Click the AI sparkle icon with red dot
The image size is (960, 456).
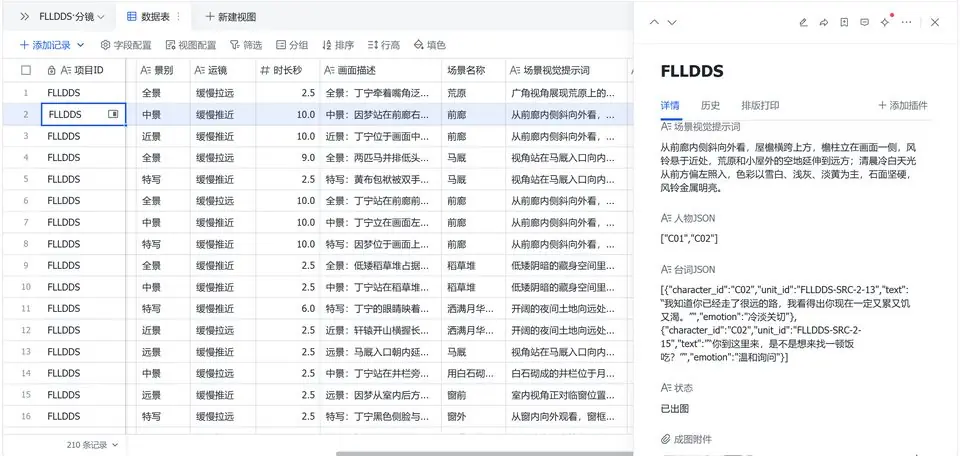(885, 22)
